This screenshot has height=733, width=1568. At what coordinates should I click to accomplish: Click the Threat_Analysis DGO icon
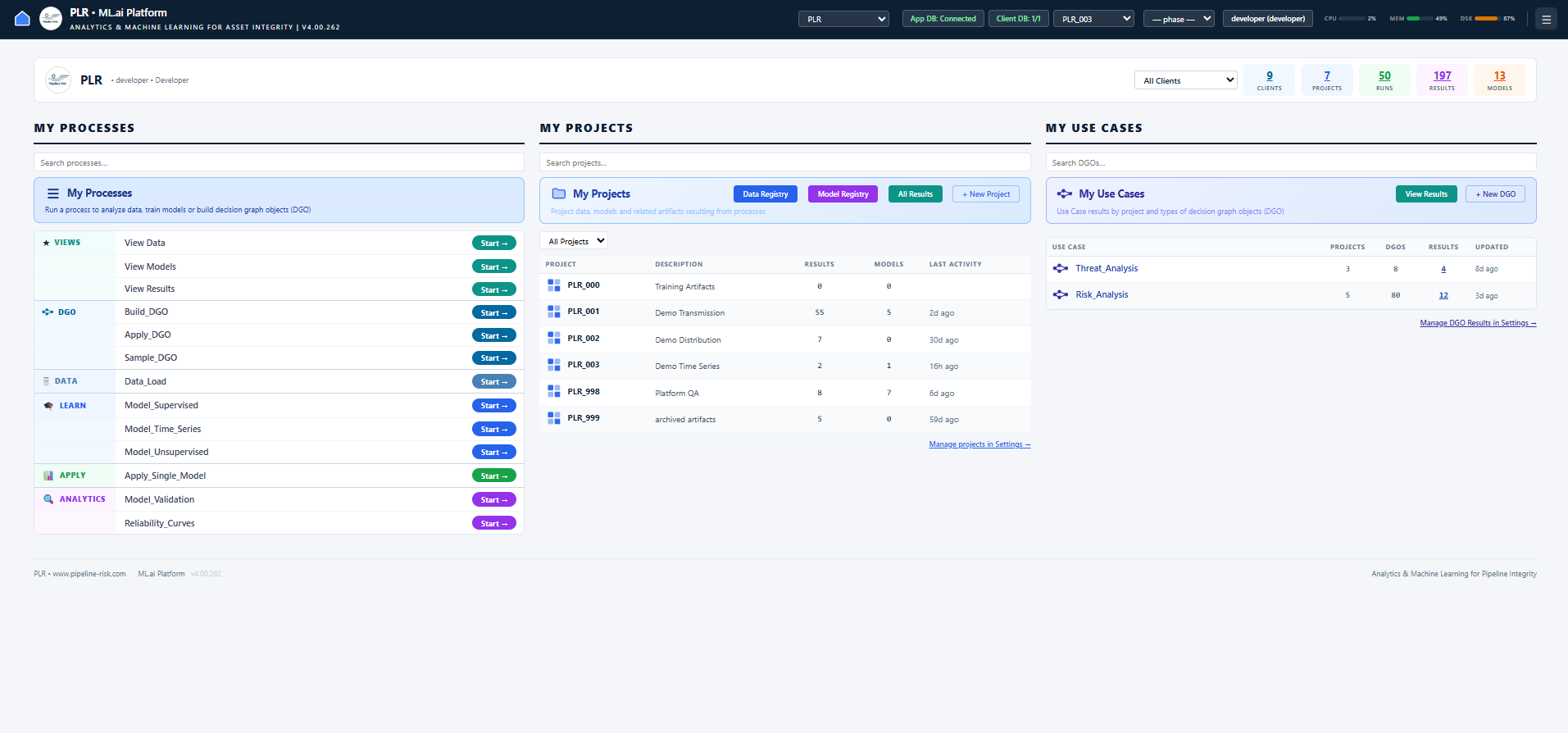coord(1061,268)
